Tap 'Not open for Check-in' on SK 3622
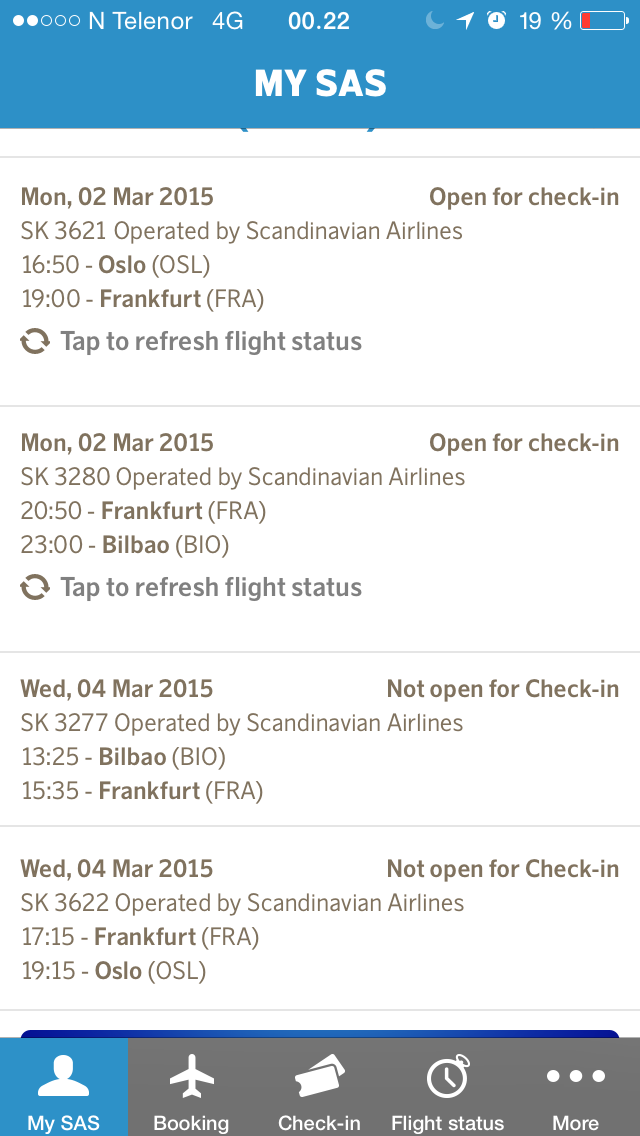 [503, 869]
